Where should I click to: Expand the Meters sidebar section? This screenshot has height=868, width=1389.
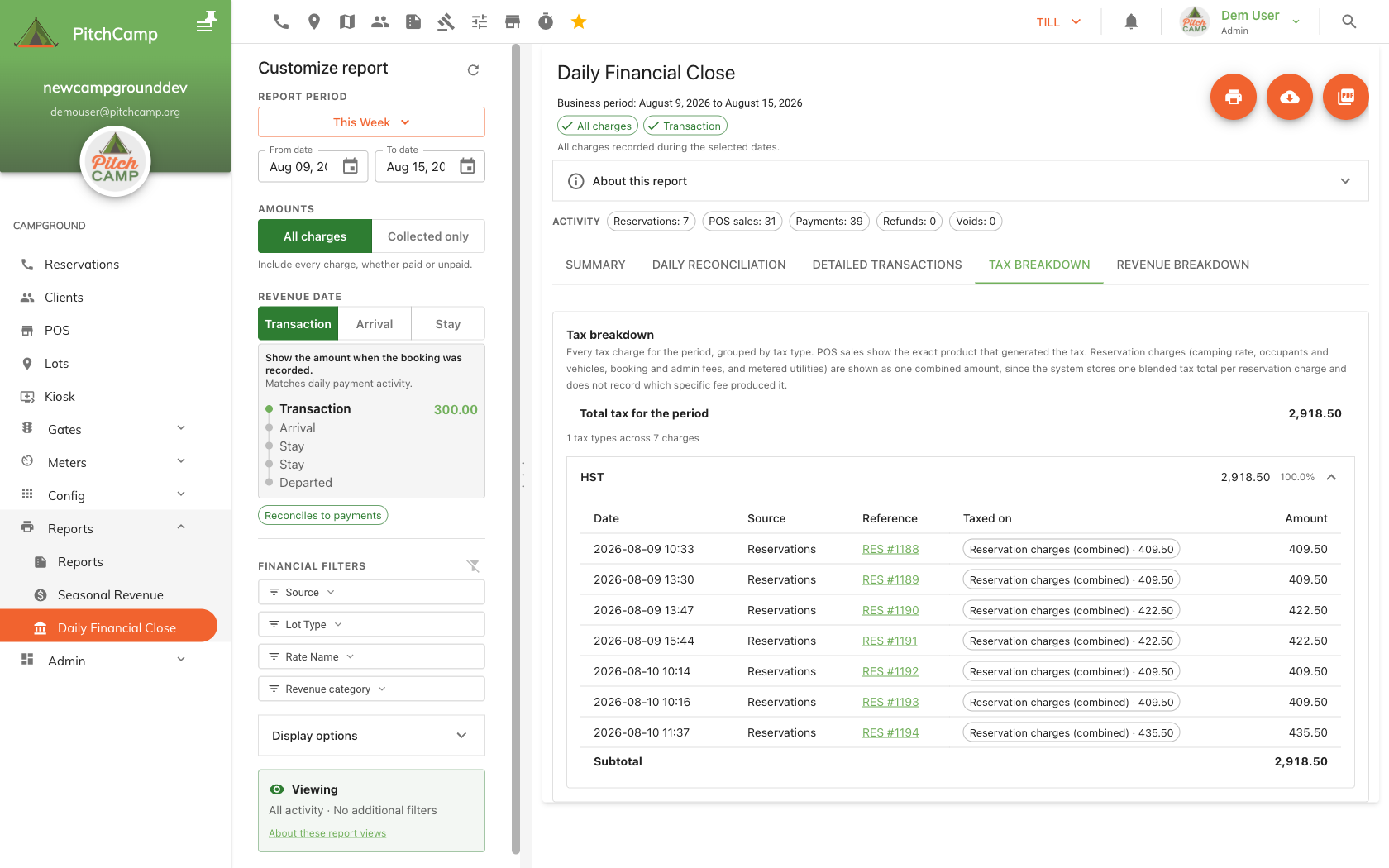[x=115, y=463]
